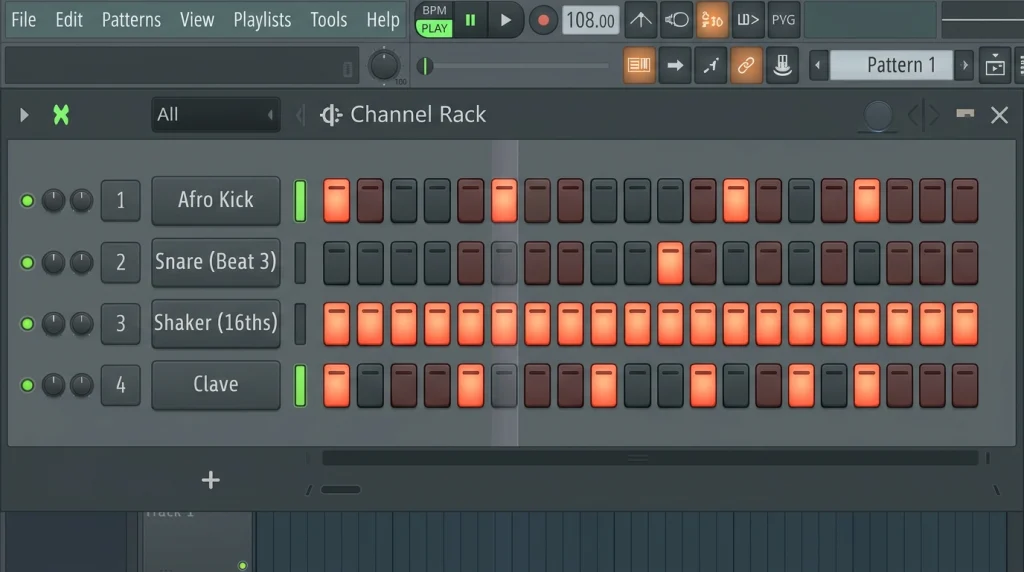Minimize the Channel Rack window
1024x572 pixels.
(965, 114)
